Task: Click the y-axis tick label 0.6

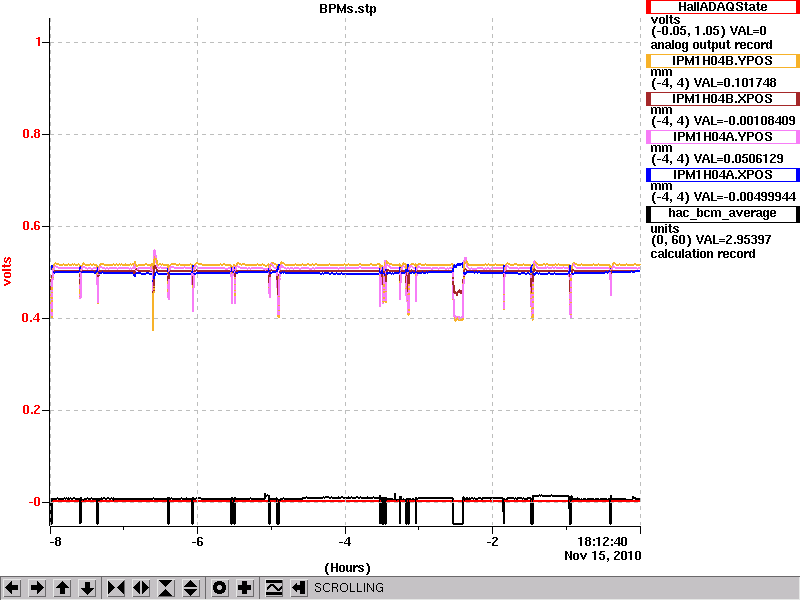Action: point(32,226)
